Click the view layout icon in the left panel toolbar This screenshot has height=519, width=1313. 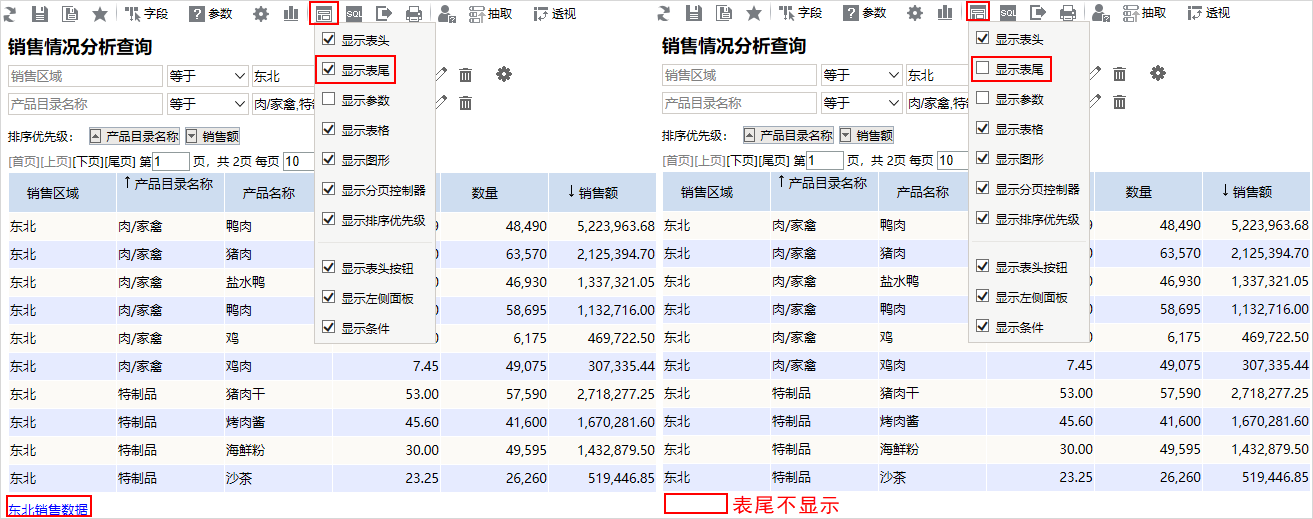point(323,13)
